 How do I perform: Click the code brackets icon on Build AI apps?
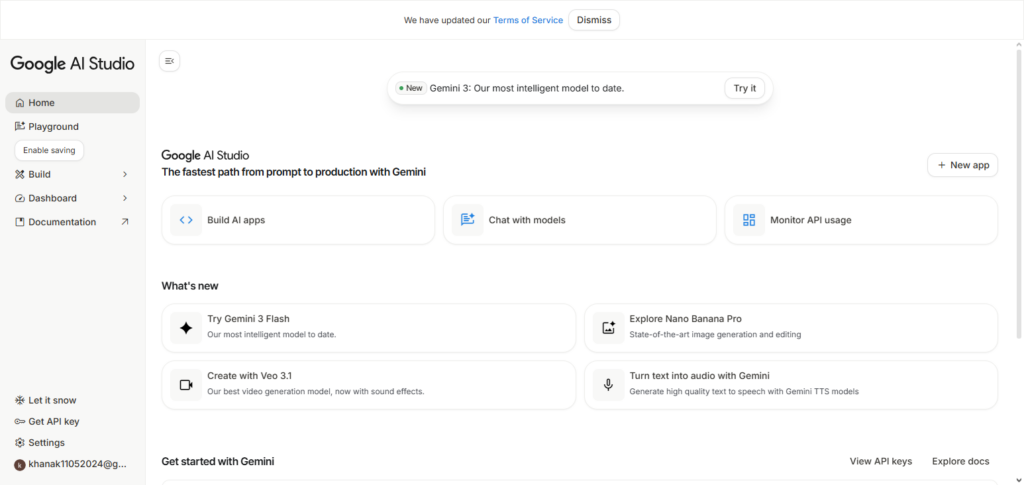click(x=186, y=220)
